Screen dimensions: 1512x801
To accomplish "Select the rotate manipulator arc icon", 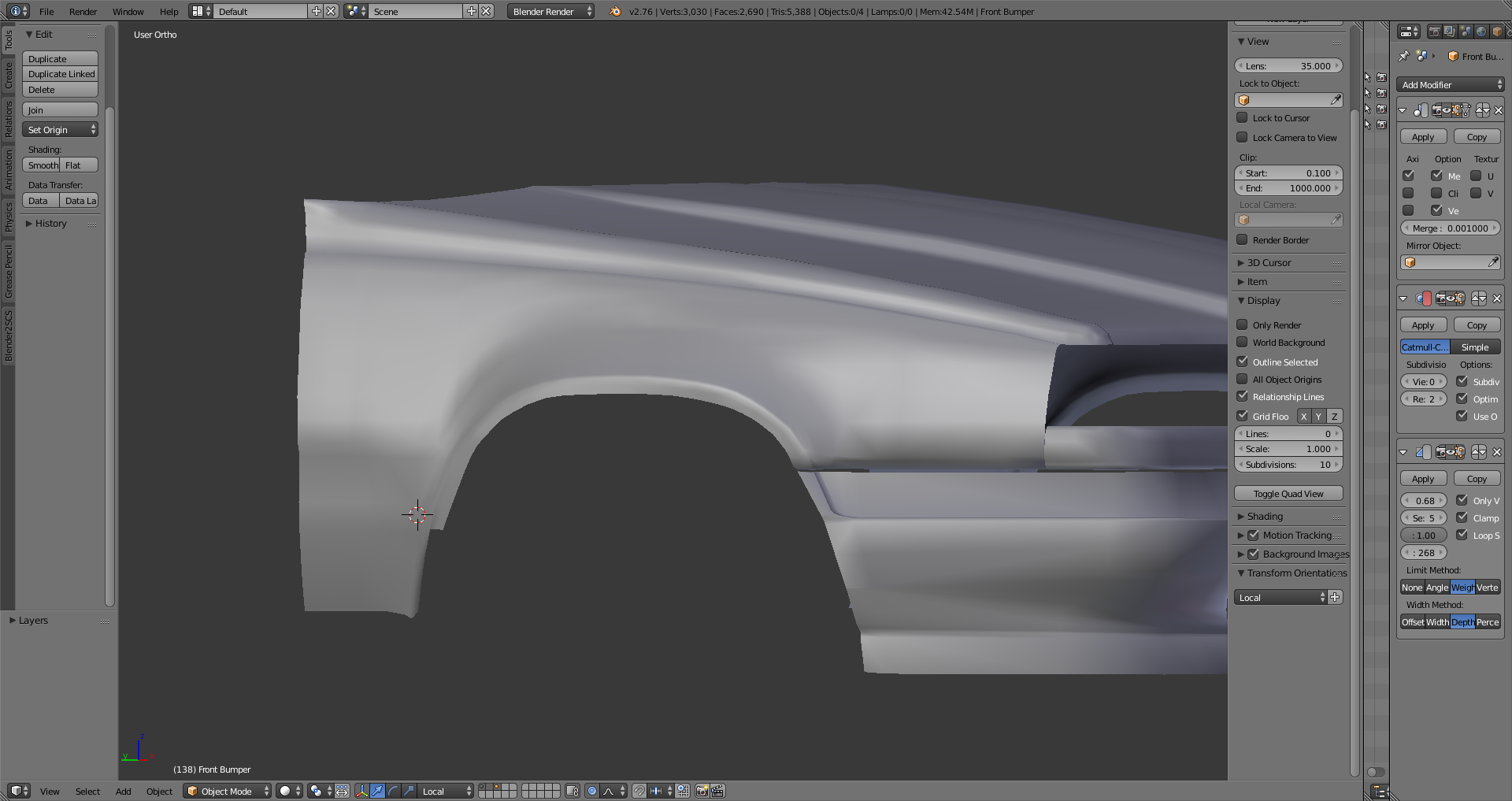I will [x=393, y=791].
